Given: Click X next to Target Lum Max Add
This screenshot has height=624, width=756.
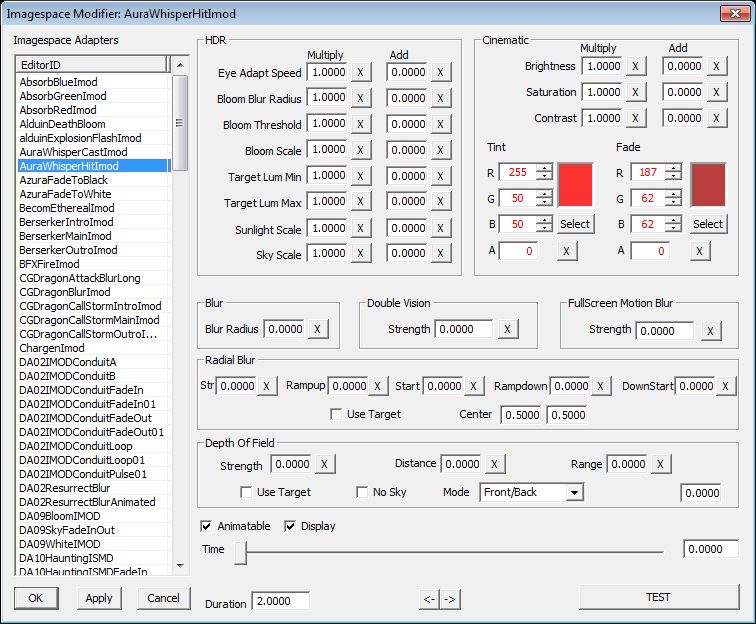Looking at the screenshot, I should tap(440, 202).
